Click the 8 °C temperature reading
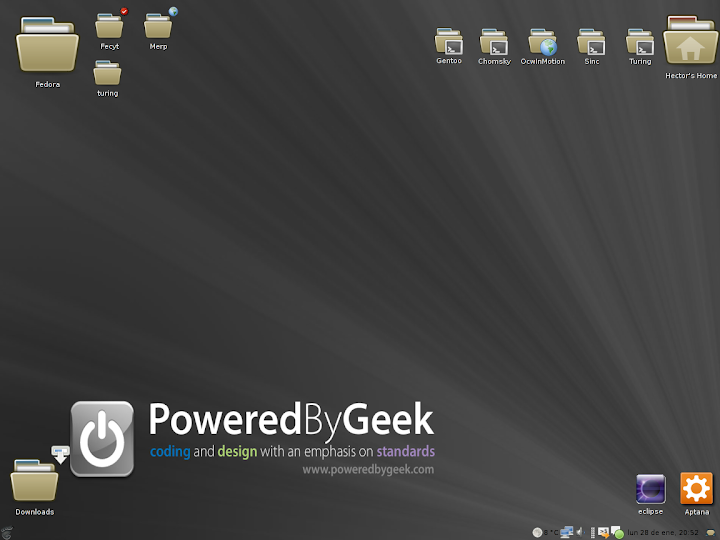Image resolution: width=720 pixels, height=540 pixels. pyautogui.click(x=551, y=533)
